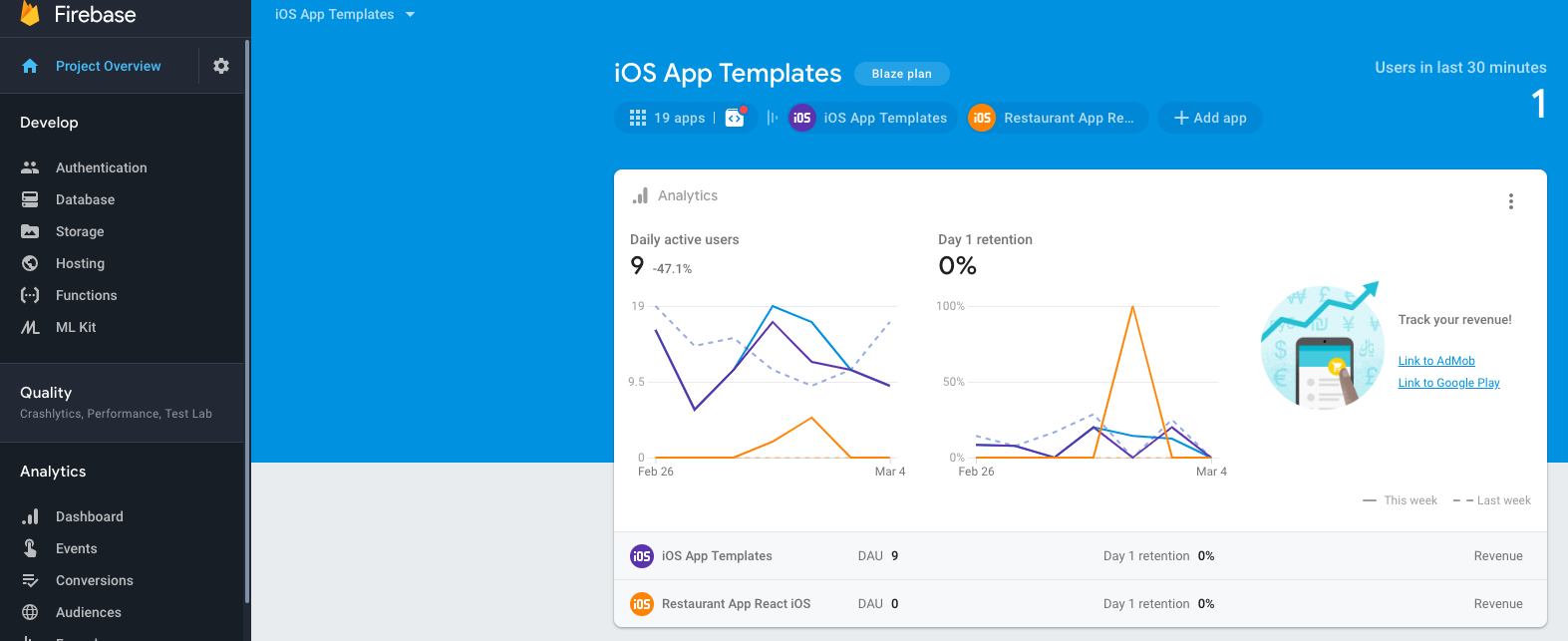This screenshot has height=641, width=1568.
Task: Open Storage in Develop menu
Action: pos(80,231)
